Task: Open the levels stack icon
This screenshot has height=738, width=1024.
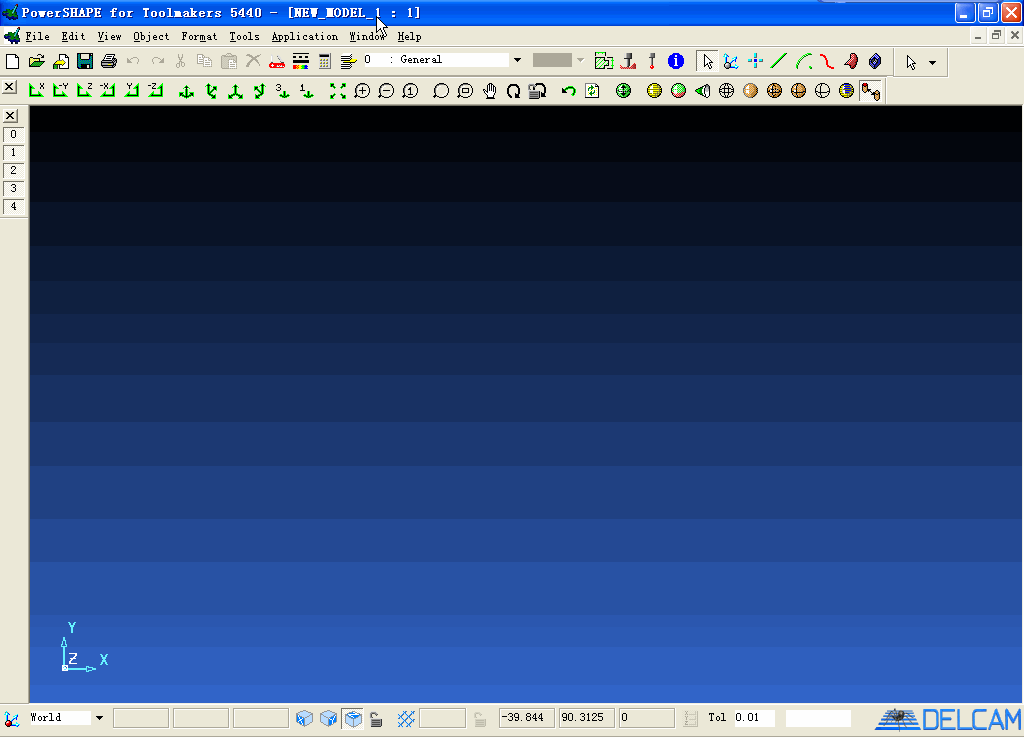Action: click(x=349, y=61)
